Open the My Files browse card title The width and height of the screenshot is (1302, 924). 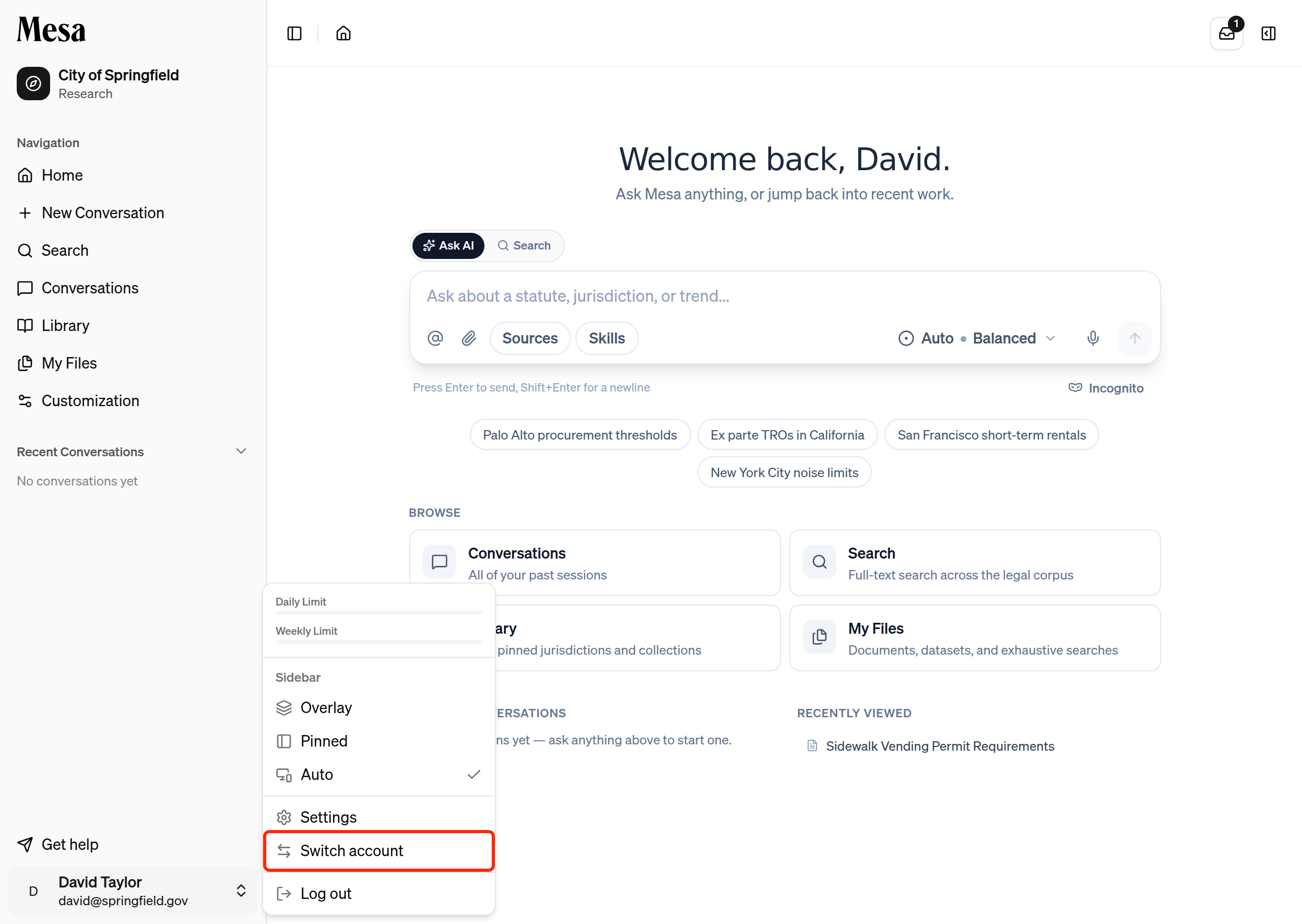tap(875, 629)
